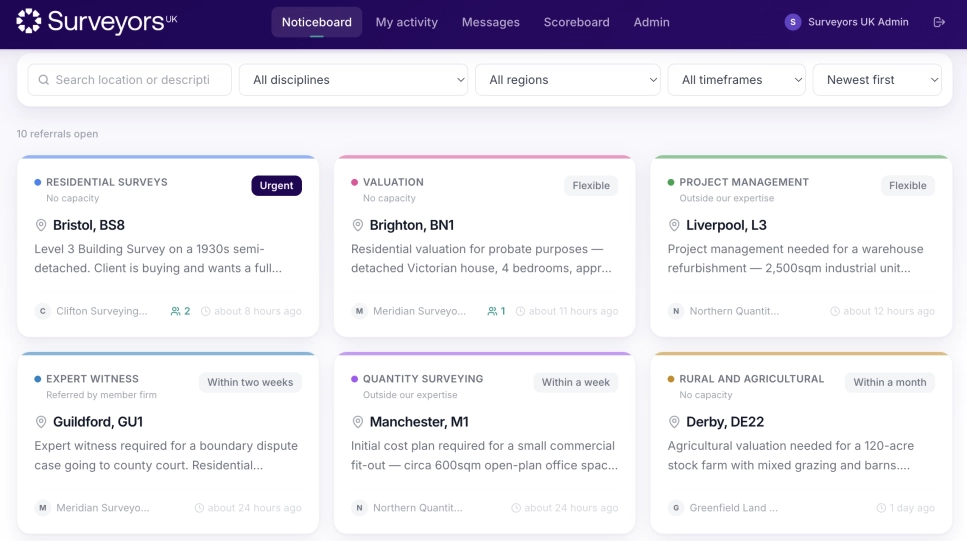The height and width of the screenshot is (541, 967).
Task: Click clock icon on Guildford card
Action: click(x=199, y=508)
